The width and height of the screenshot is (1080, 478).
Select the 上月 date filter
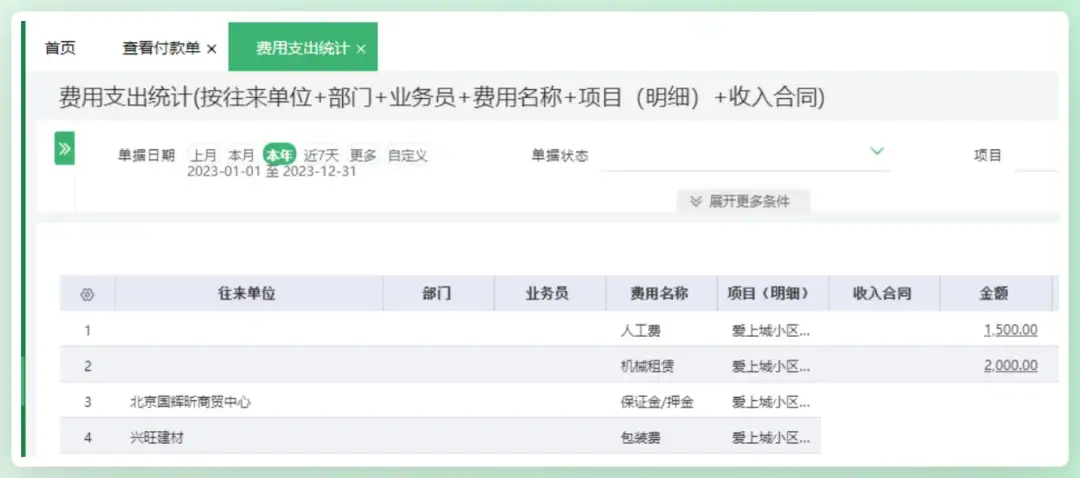[x=204, y=155]
